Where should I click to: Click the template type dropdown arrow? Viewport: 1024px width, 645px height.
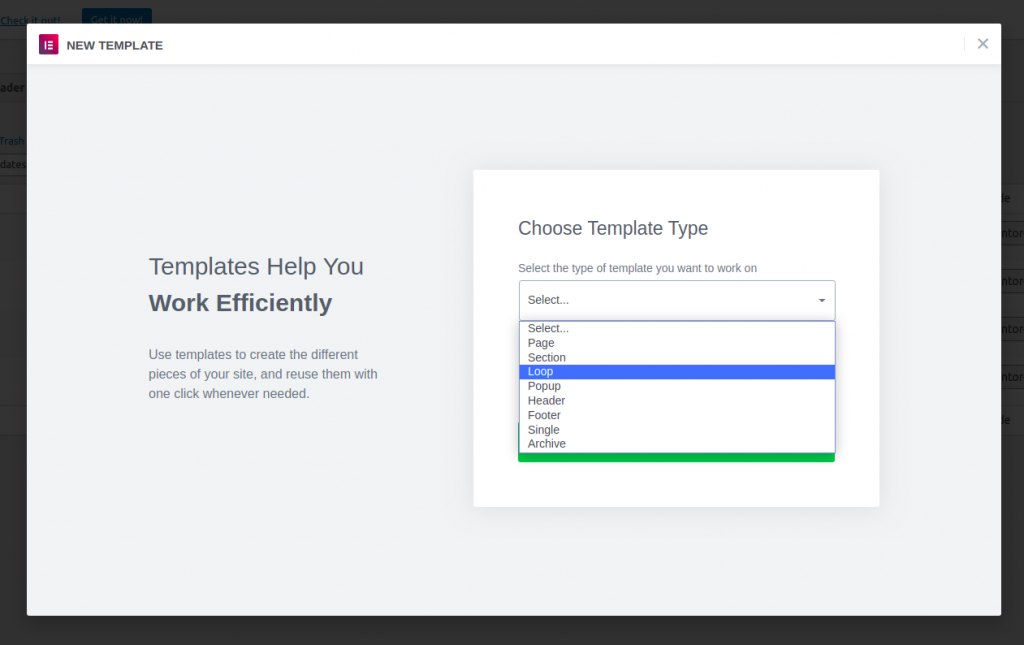(821, 300)
